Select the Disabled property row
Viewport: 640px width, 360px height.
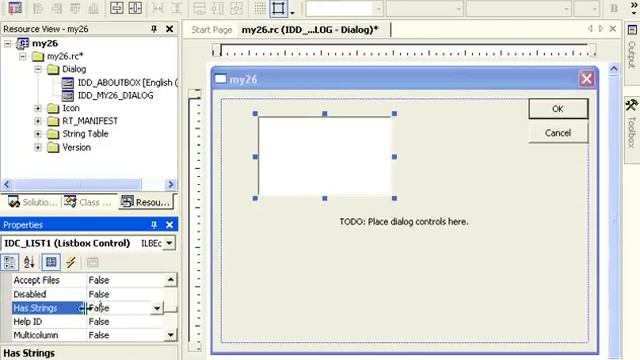(88, 294)
